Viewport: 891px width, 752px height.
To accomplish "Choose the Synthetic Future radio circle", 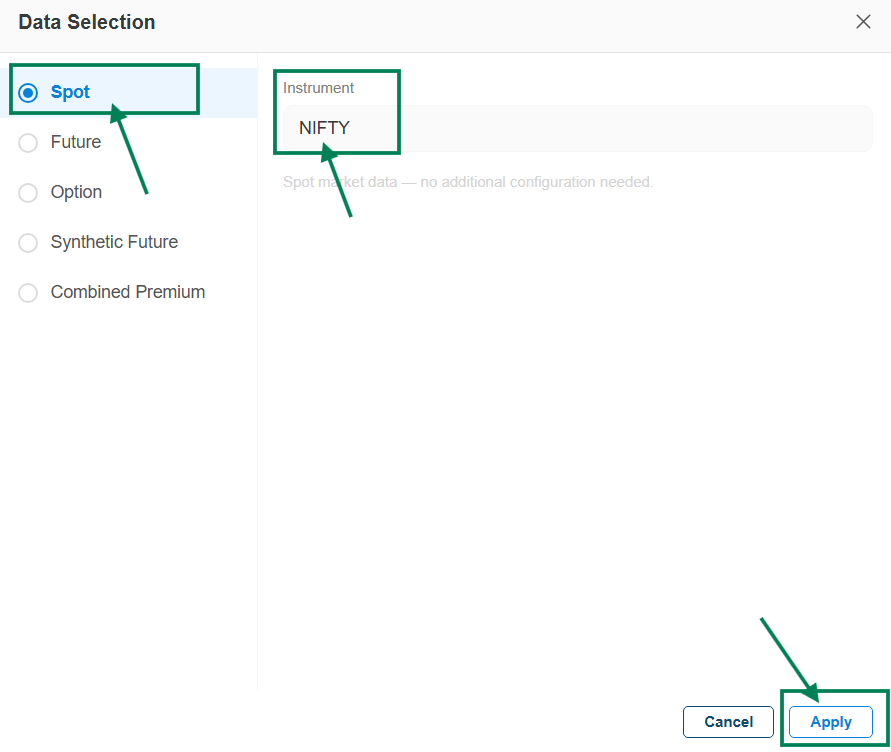I will pos(29,243).
